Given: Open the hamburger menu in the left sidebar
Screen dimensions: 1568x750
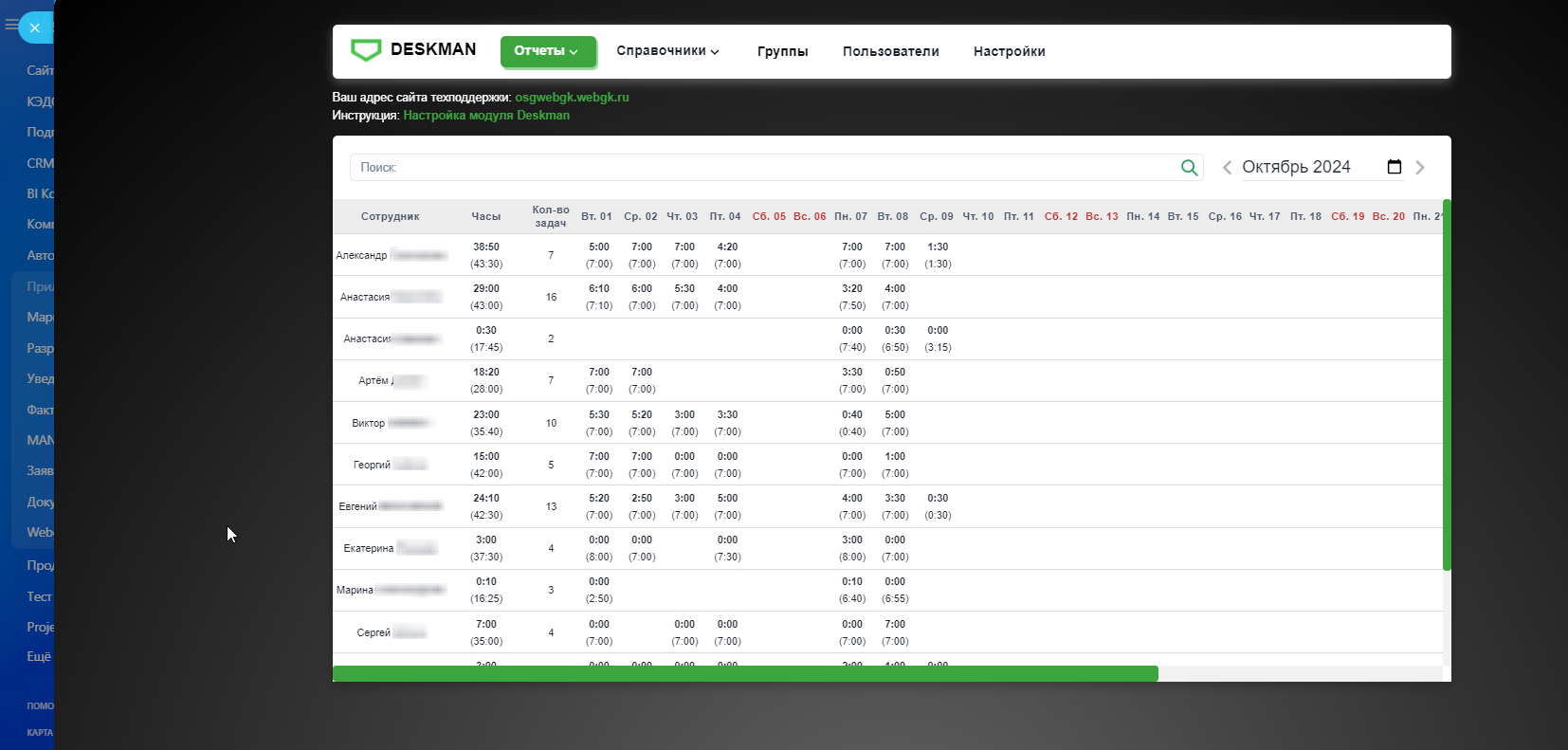Looking at the screenshot, I should [11, 25].
